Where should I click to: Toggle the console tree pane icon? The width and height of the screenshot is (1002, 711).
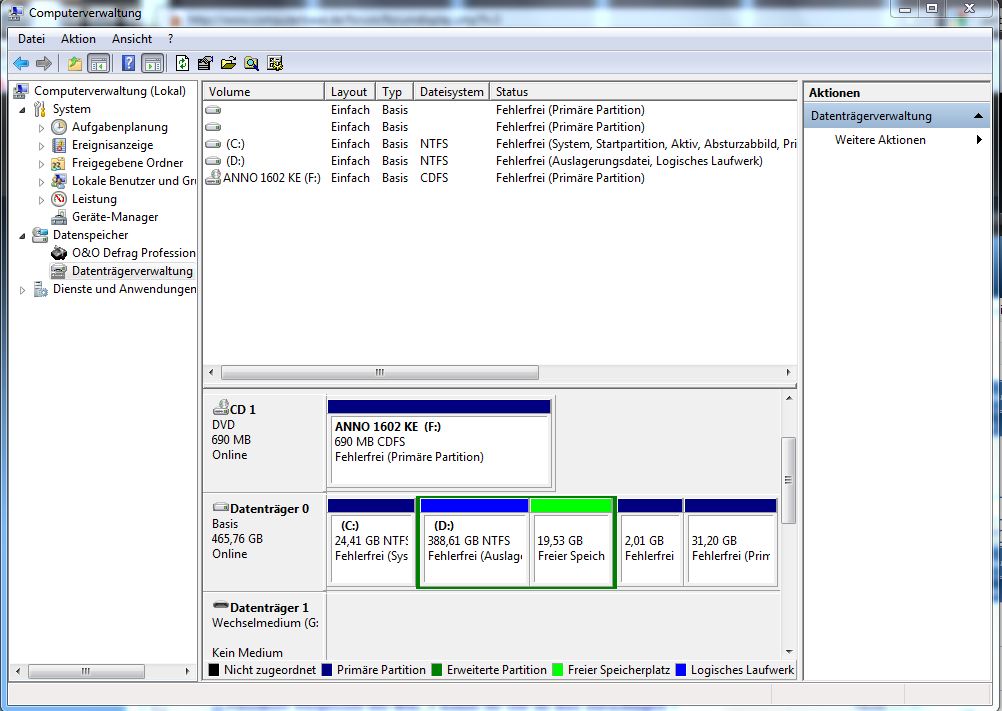coord(98,63)
